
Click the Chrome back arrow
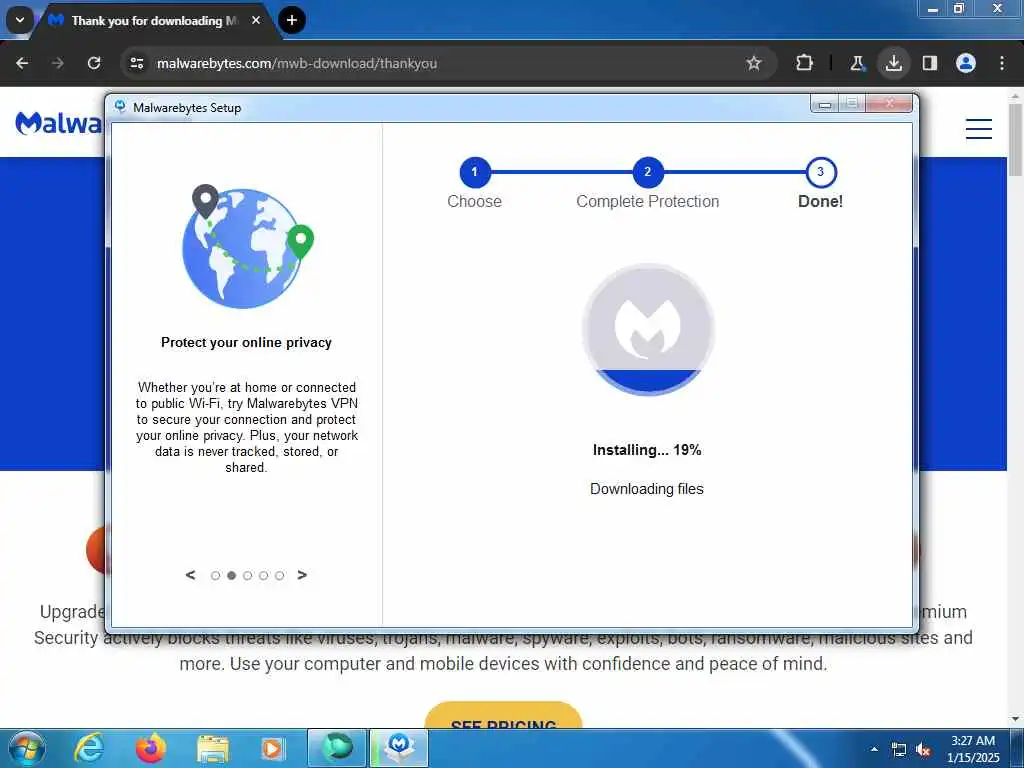[22, 63]
